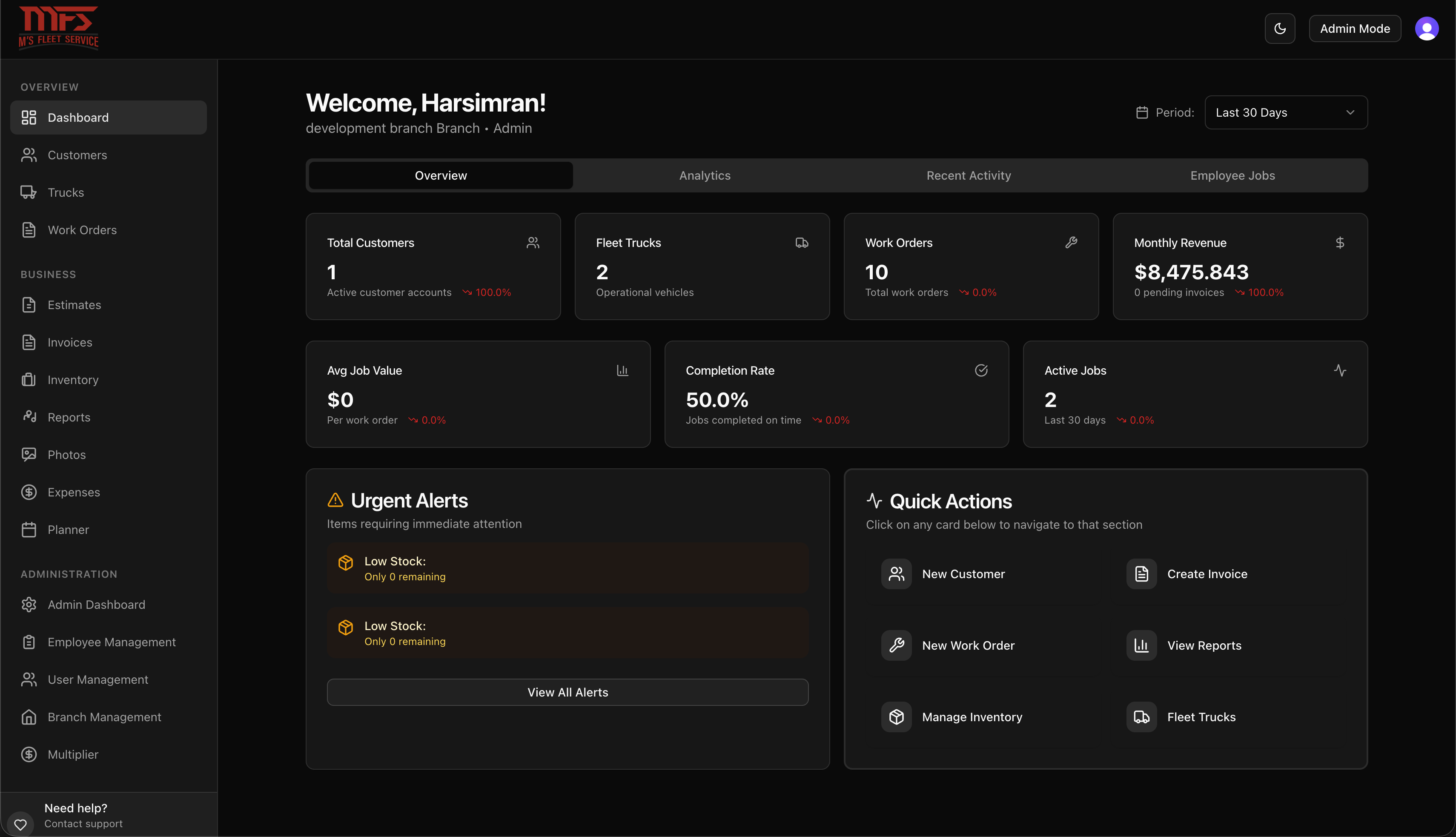Click the View Reports quick action
This screenshot has width=1456, height=837.
[1228, 645]
